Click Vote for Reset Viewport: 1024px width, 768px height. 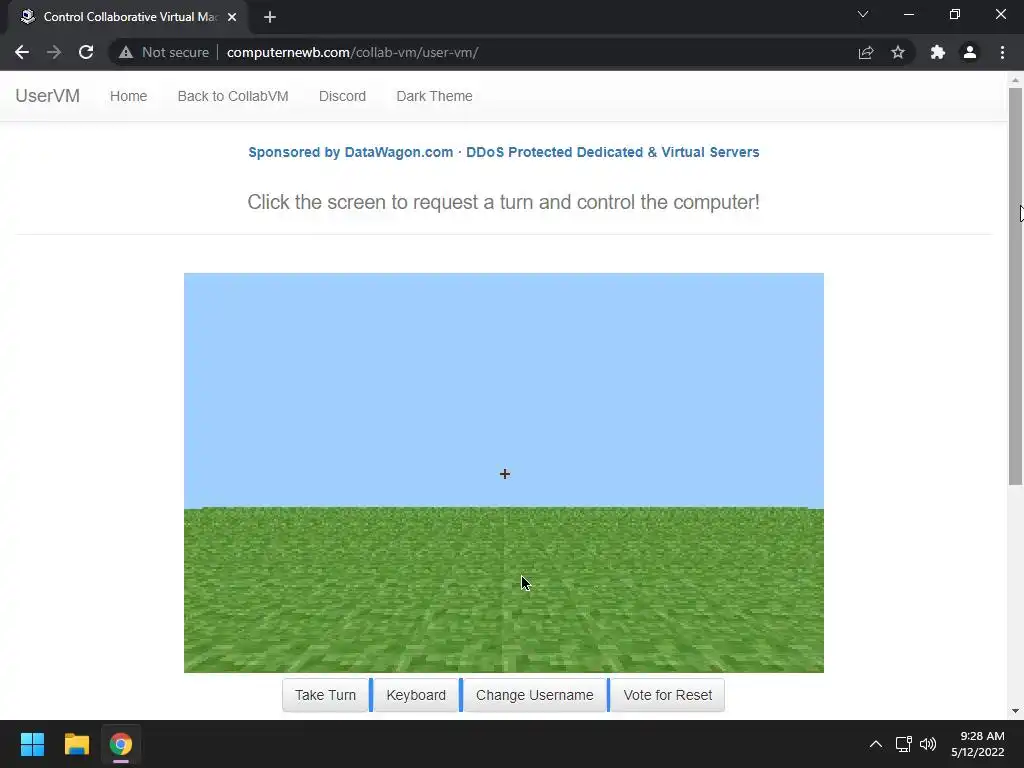coord(667,695)
